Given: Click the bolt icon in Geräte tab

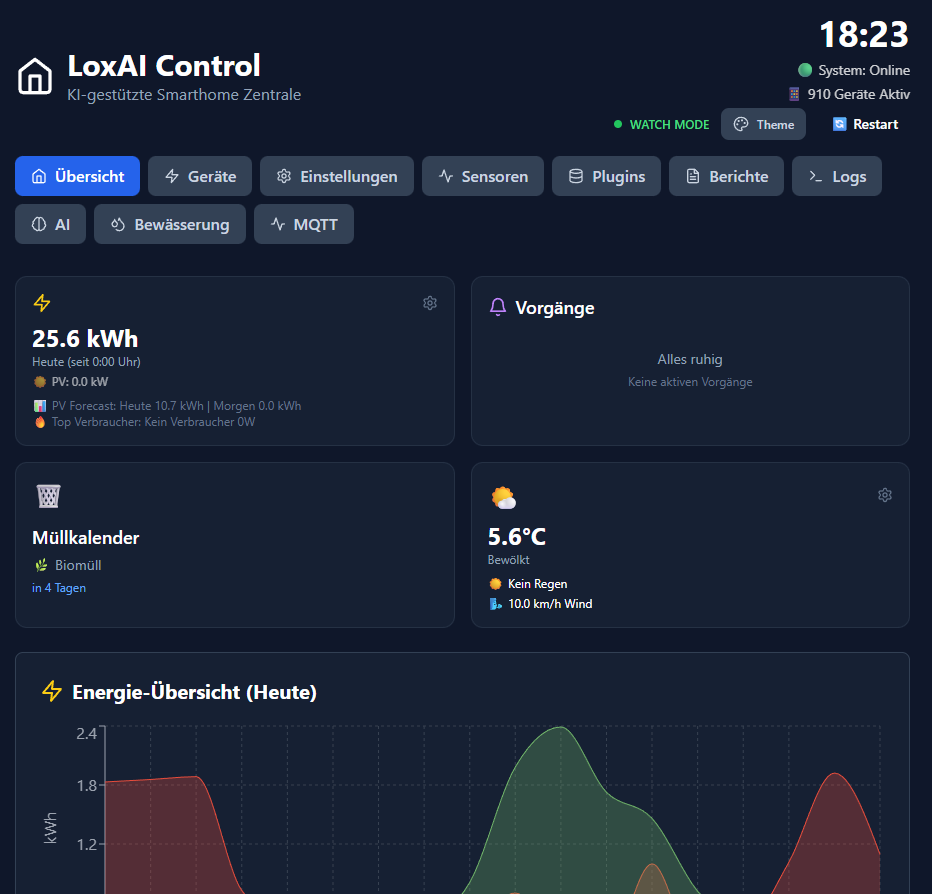Looking at the screenshot, I should tap(172, 176).
